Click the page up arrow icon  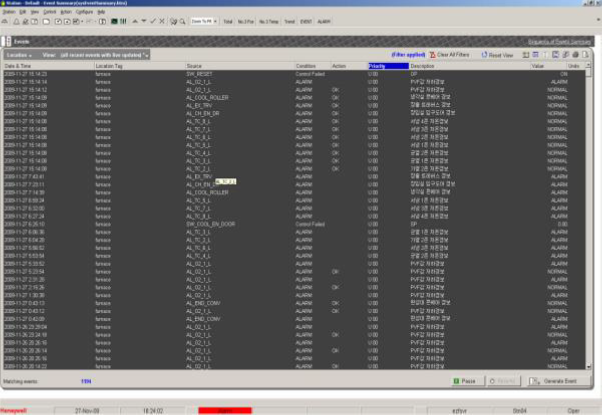[135, 21]
